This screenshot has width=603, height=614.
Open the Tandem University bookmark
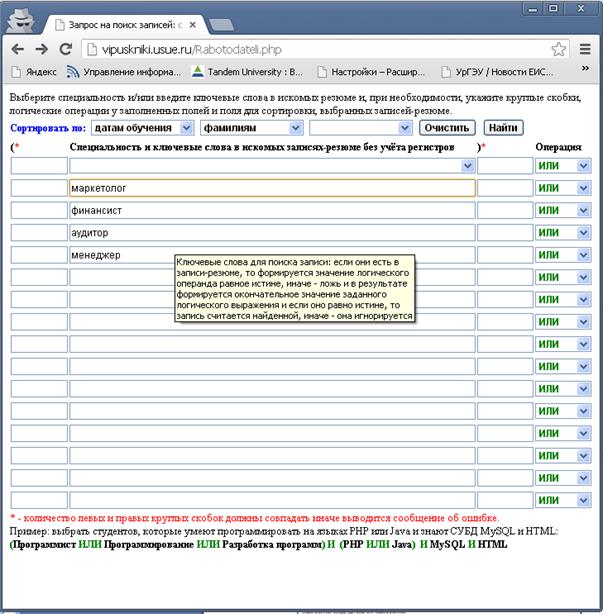pos(247,72)
